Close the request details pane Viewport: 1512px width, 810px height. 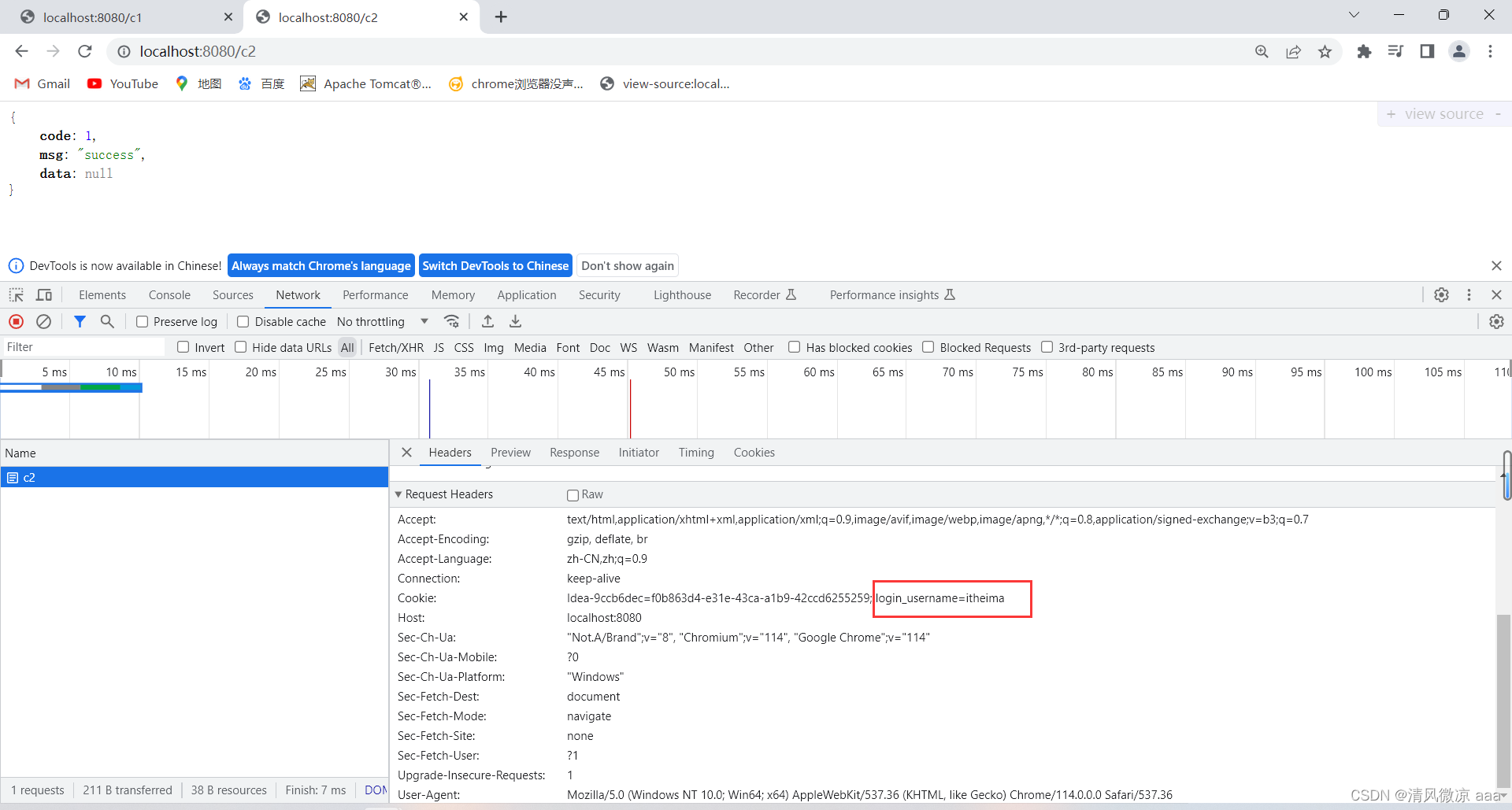406,453
